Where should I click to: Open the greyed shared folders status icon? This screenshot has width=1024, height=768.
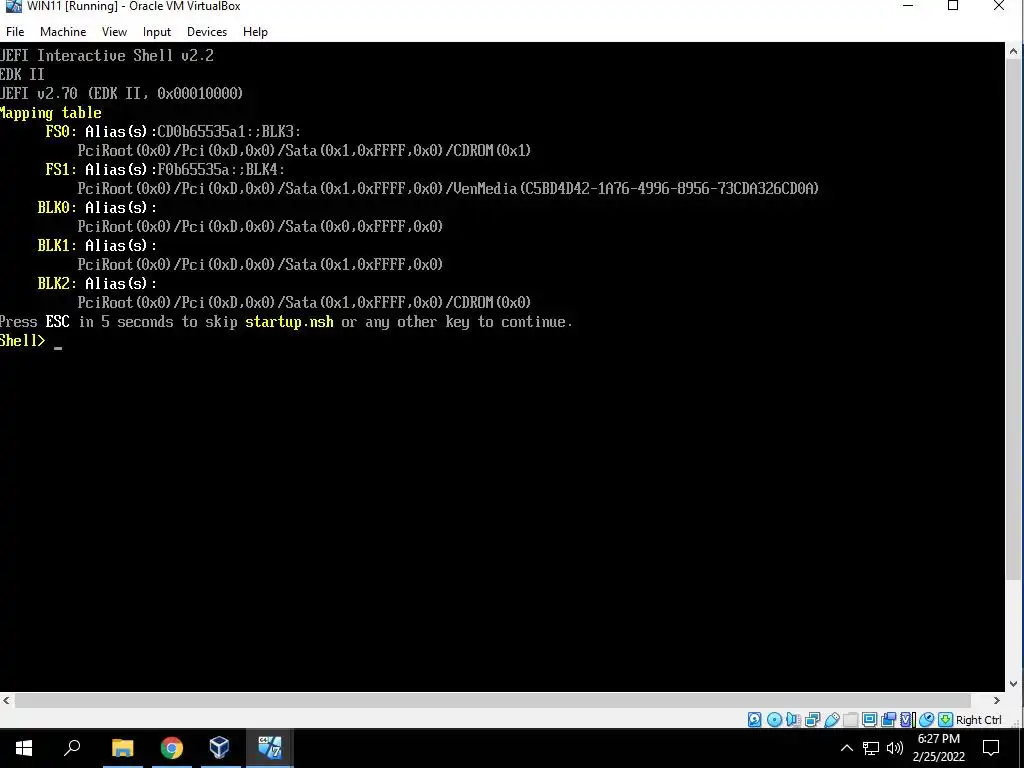(850, 720)
